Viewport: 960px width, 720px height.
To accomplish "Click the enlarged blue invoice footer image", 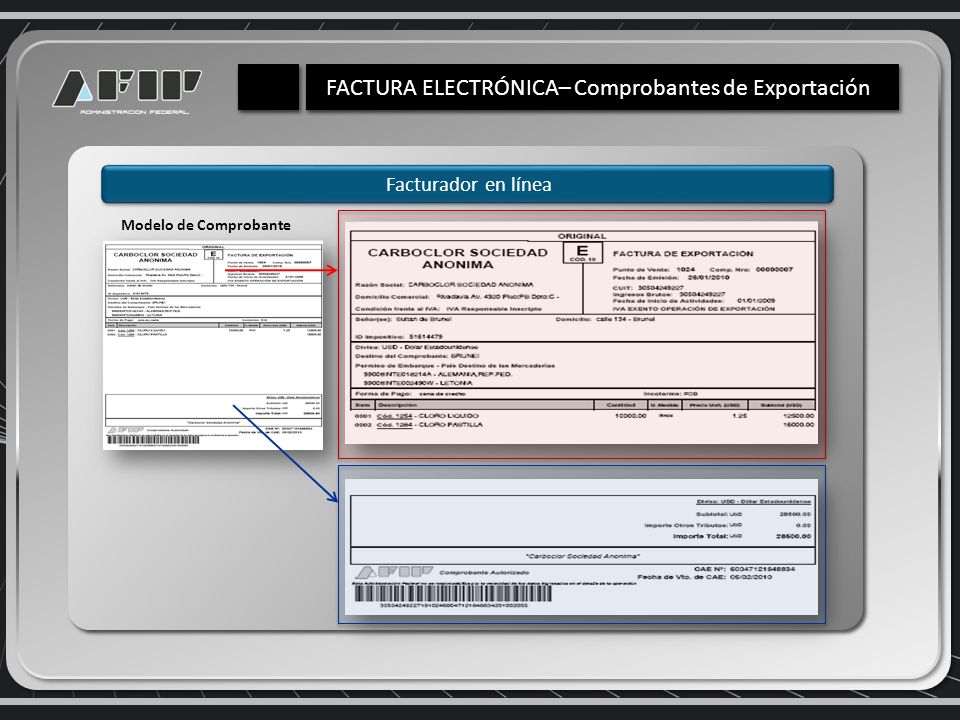I will (582, 546).
